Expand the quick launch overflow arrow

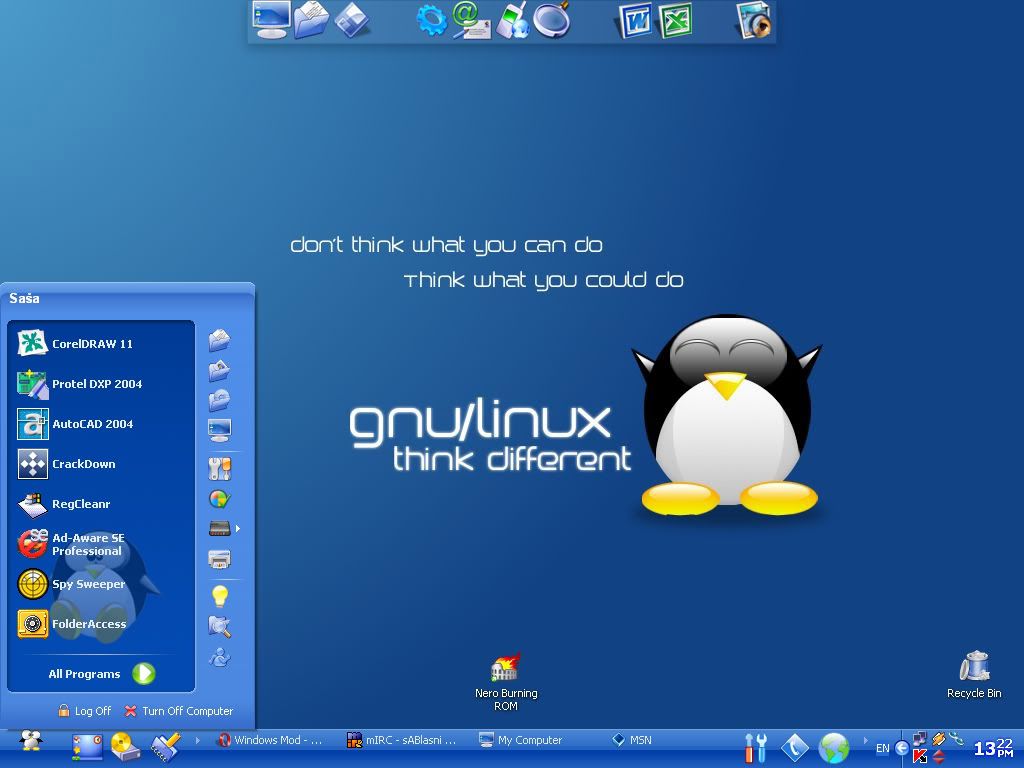[197, 740]
